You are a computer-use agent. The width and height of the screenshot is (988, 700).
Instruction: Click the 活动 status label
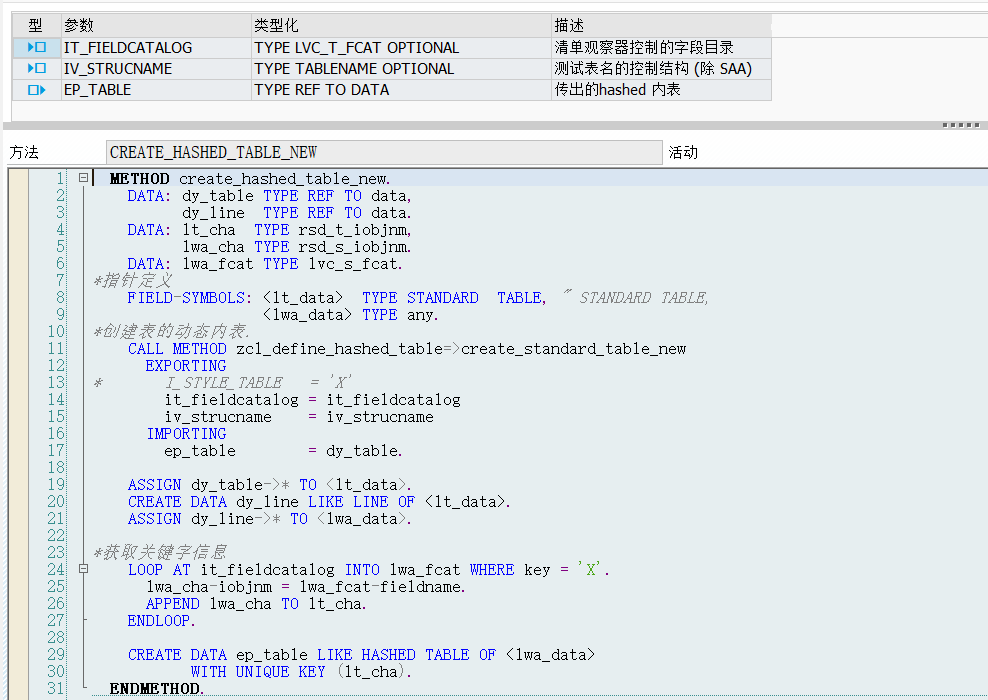pyautogui.click(x=683, y=152)
